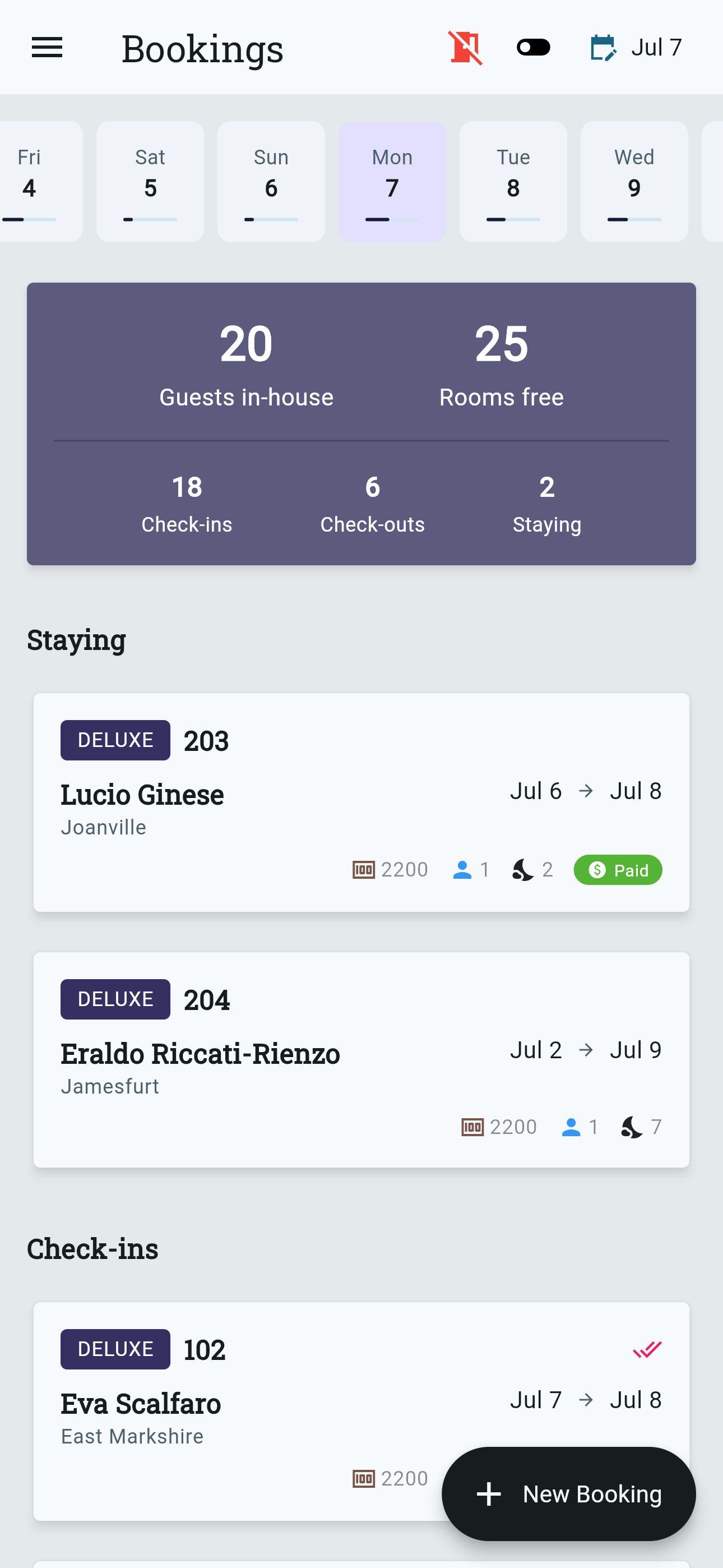Screen dimensions: 723x1568
Task: Click guest count icon on room 203
Action: tap(462, 870)
